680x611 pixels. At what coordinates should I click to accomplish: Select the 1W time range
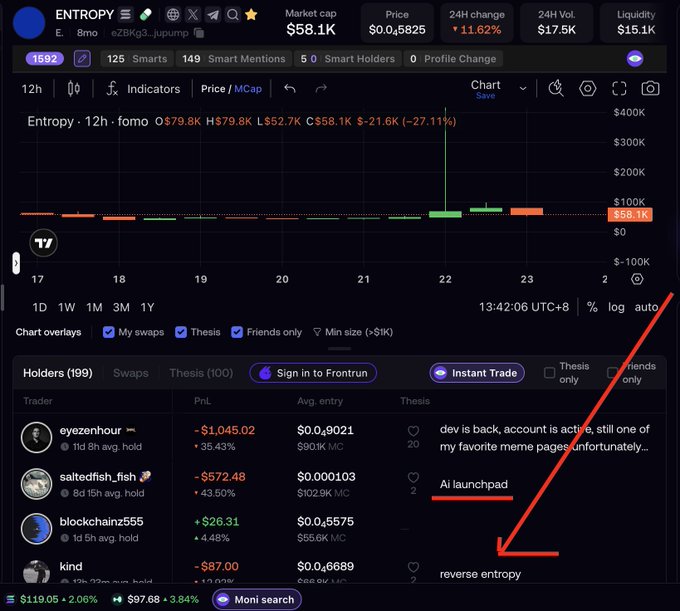tap(66, 307)
